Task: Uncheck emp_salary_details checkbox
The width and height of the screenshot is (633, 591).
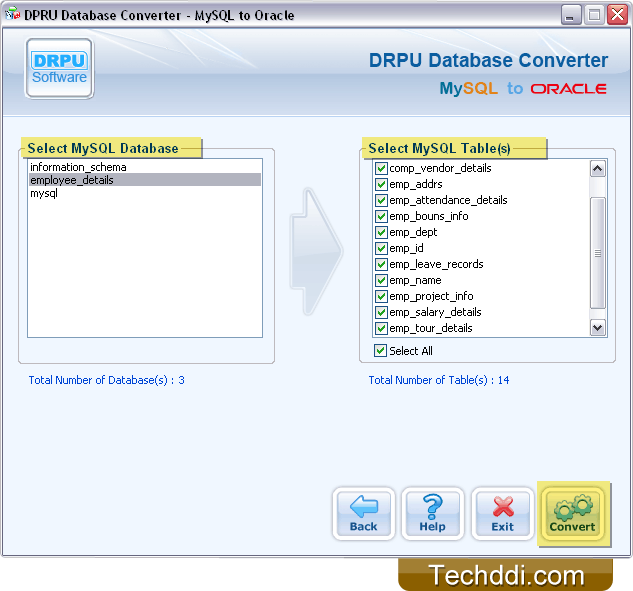Action: point(381,312)
